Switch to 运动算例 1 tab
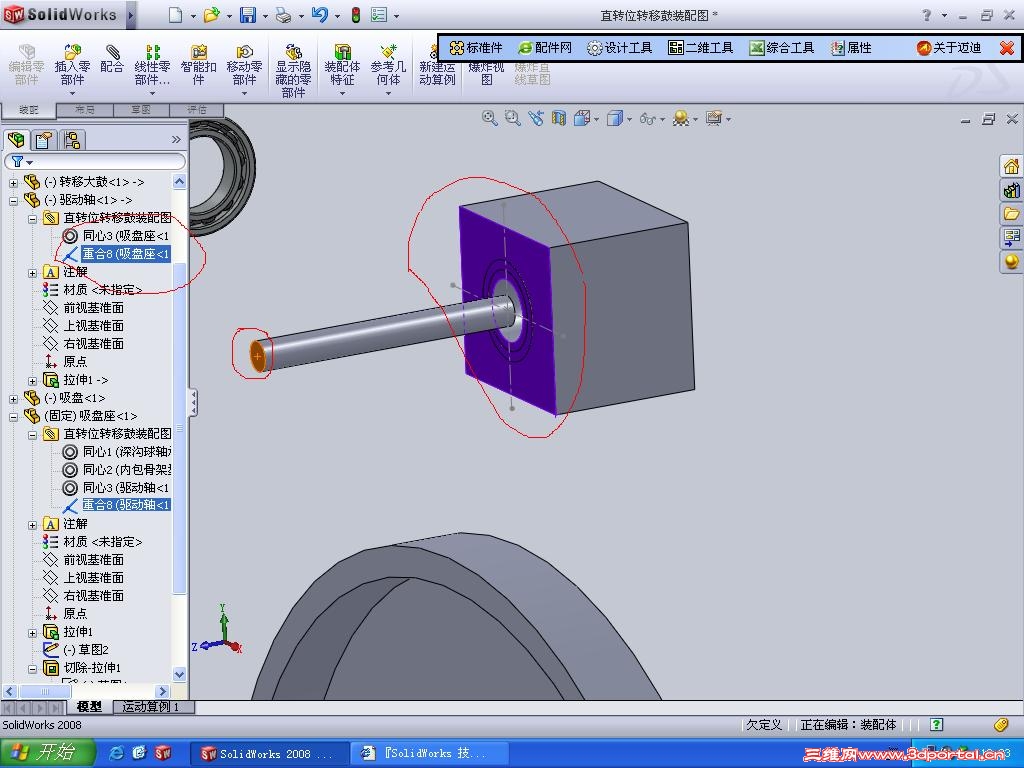Image resolution: width=1024 pixels, height=768 pixels. click(x=153, y=707)
